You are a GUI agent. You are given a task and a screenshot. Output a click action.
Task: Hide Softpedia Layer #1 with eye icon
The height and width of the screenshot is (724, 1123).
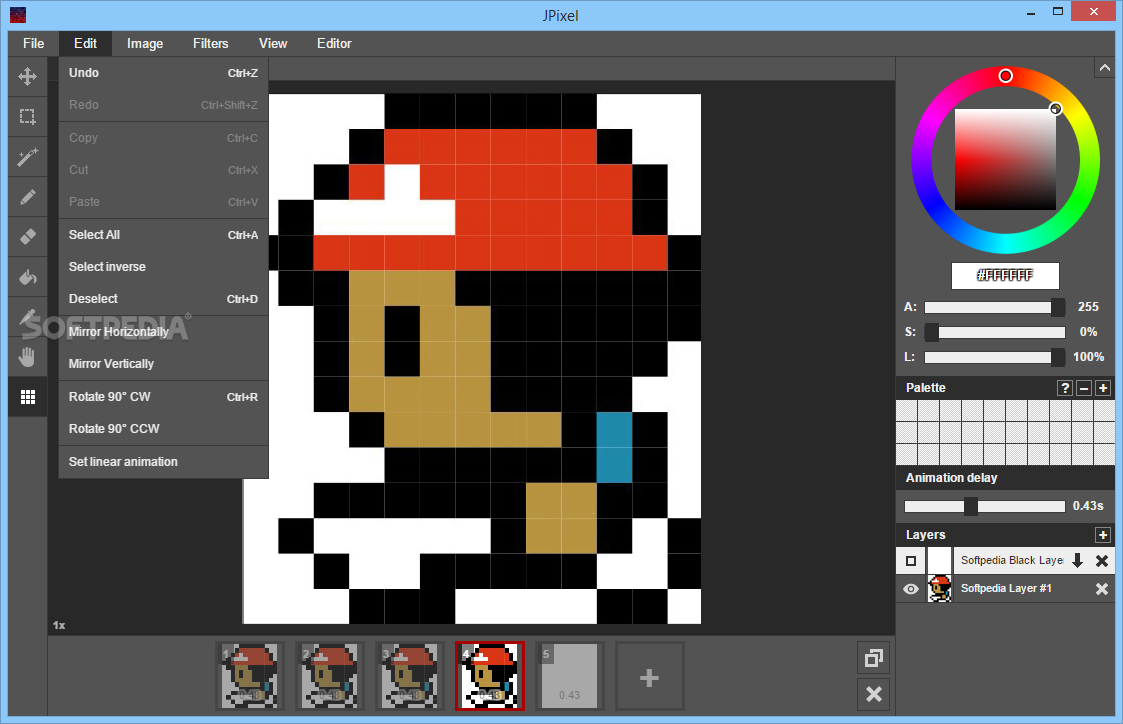click(x=911, y=589)
